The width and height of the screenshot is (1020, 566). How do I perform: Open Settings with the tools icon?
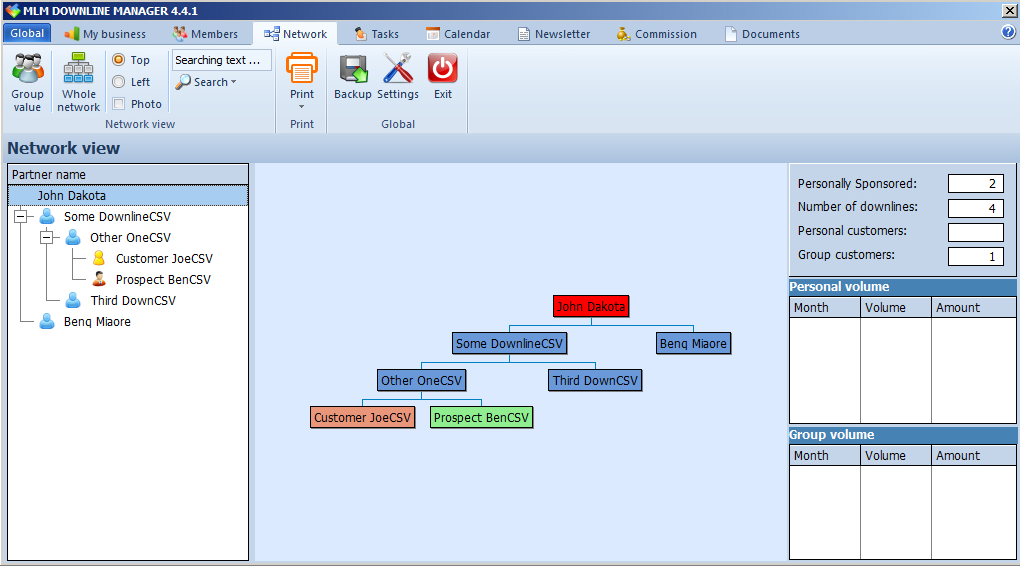pyautogui.click(x=397, y=70)
